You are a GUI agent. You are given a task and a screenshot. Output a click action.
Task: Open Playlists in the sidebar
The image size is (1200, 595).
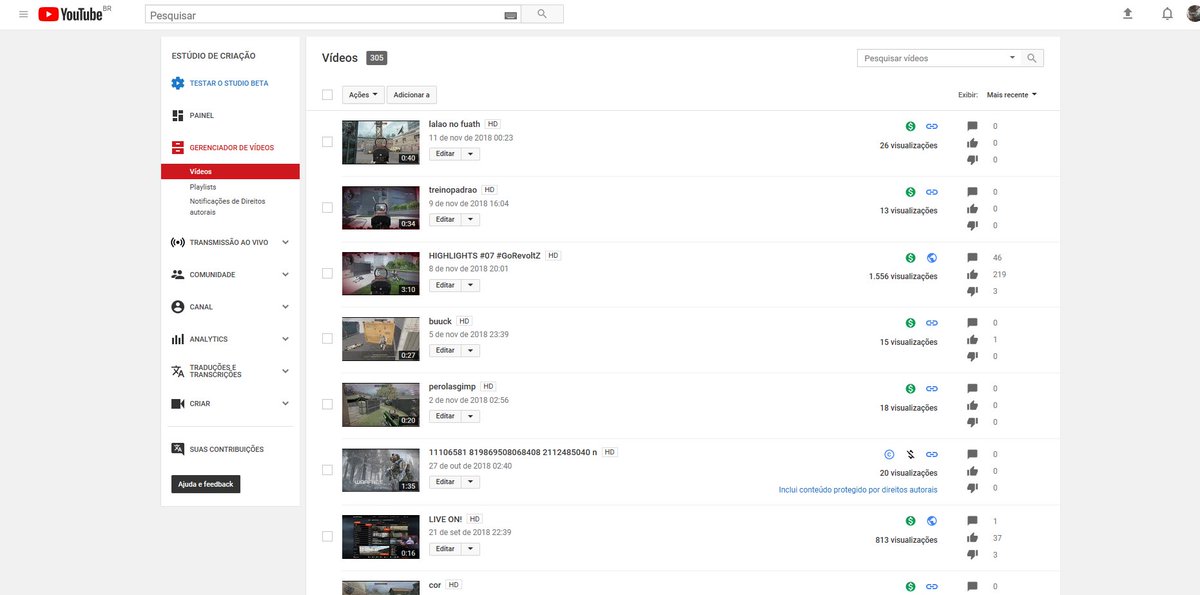pyautogui.click(x=203, y=187)
